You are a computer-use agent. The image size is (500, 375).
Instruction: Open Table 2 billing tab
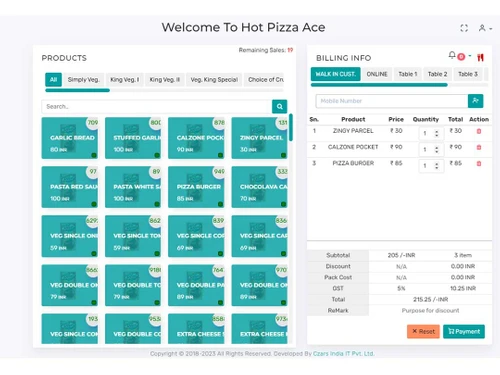click(x=437, y=74)
